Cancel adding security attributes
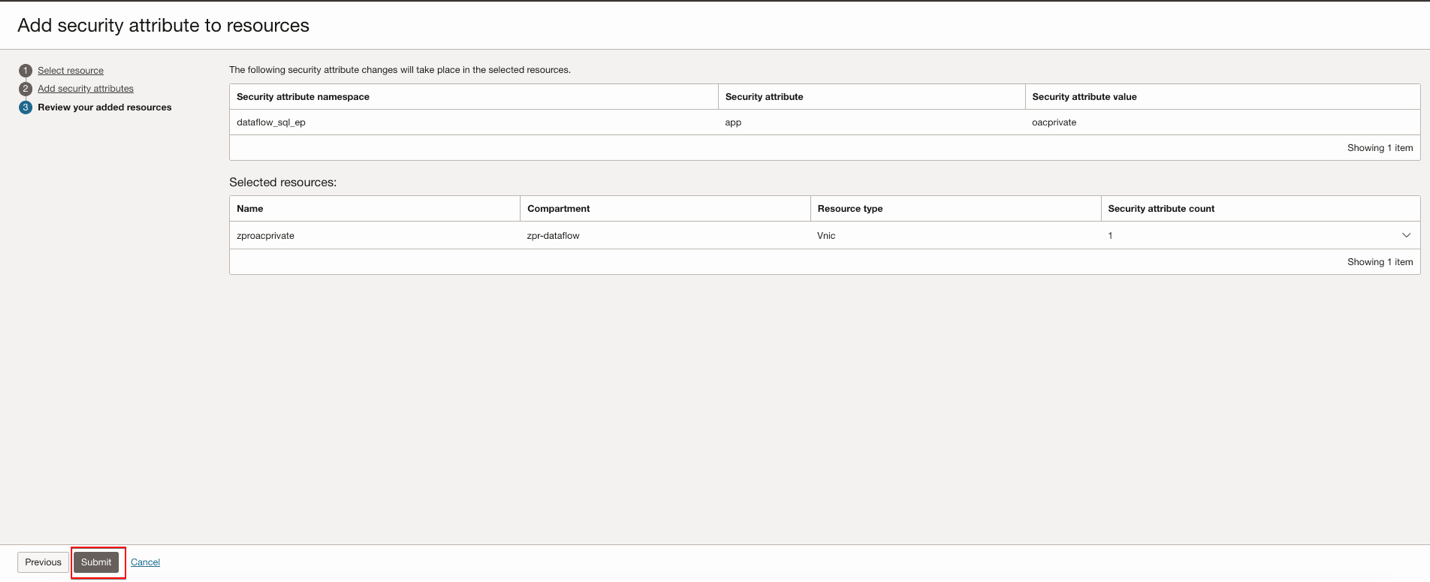The image size is (1430, 582). [145, 562]
